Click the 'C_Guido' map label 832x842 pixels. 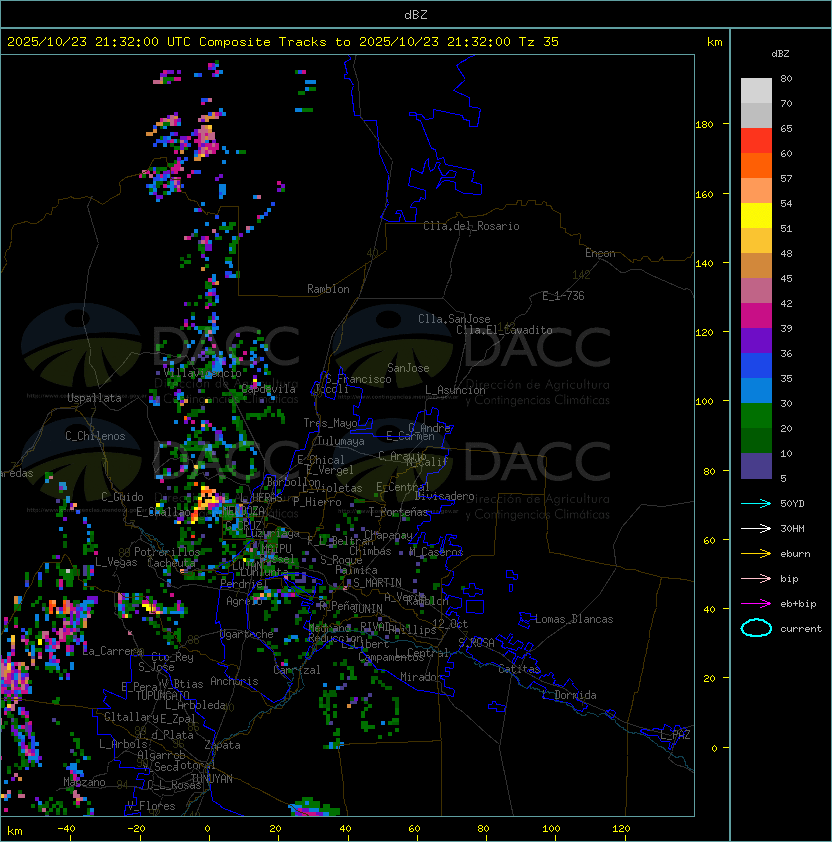tap(122, 497)
